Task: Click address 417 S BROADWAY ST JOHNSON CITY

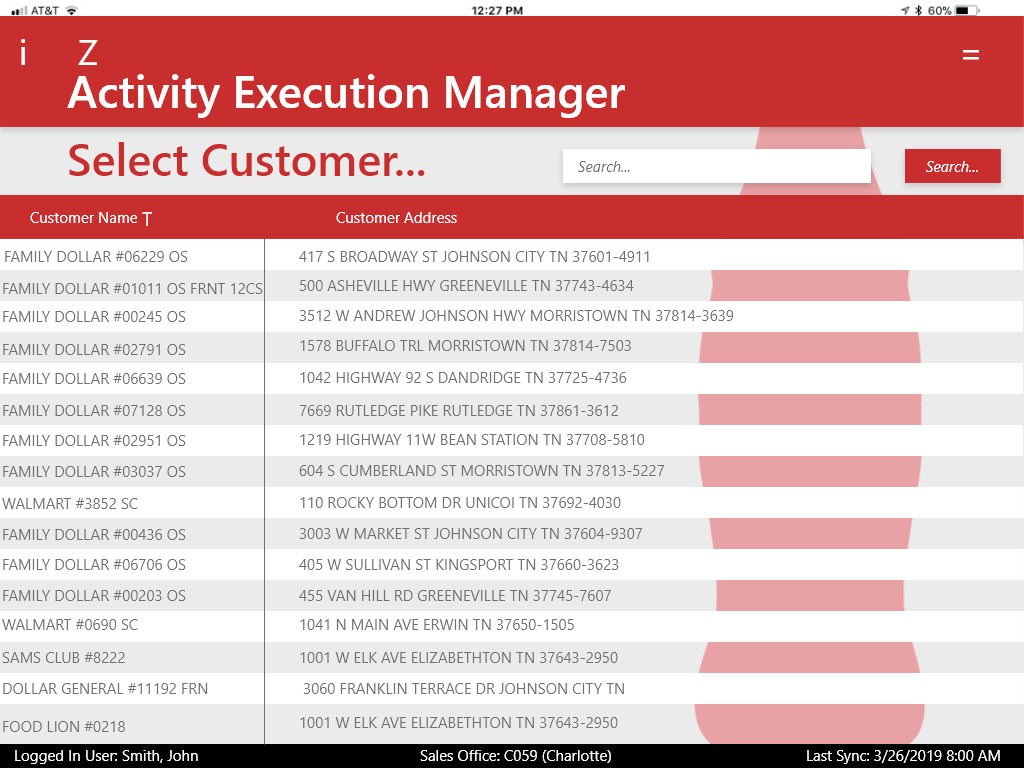Action: (x=474, y=257)
